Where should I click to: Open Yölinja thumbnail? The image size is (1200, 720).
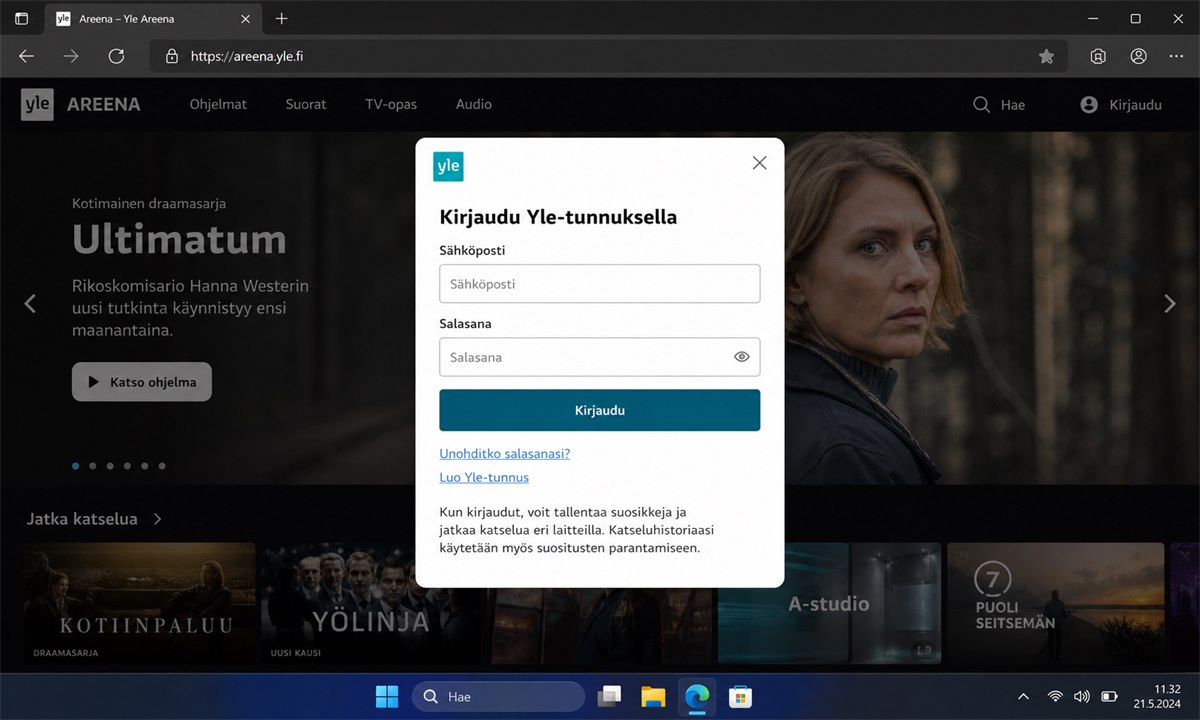(369, 605)
